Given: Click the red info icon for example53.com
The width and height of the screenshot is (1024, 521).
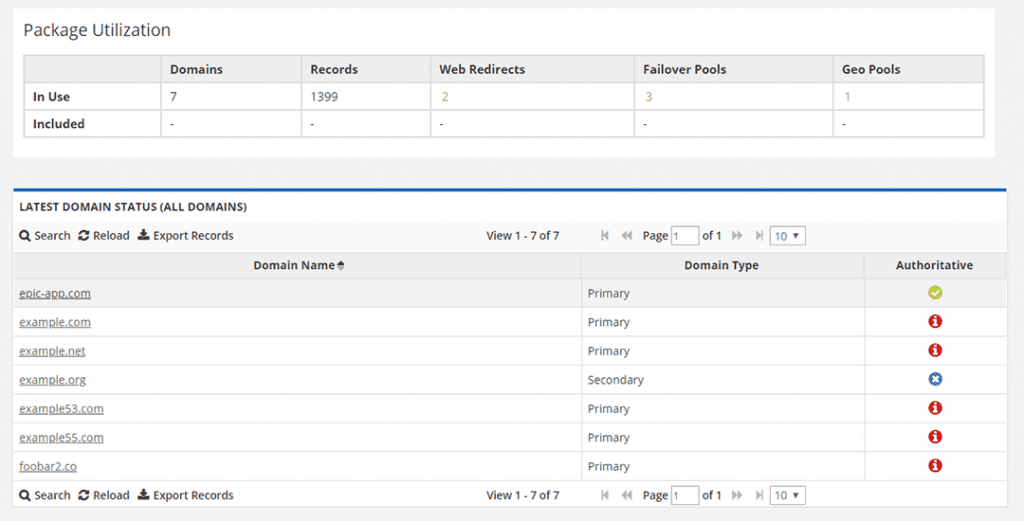Looking at the screenshot, I should coord(935,408).
